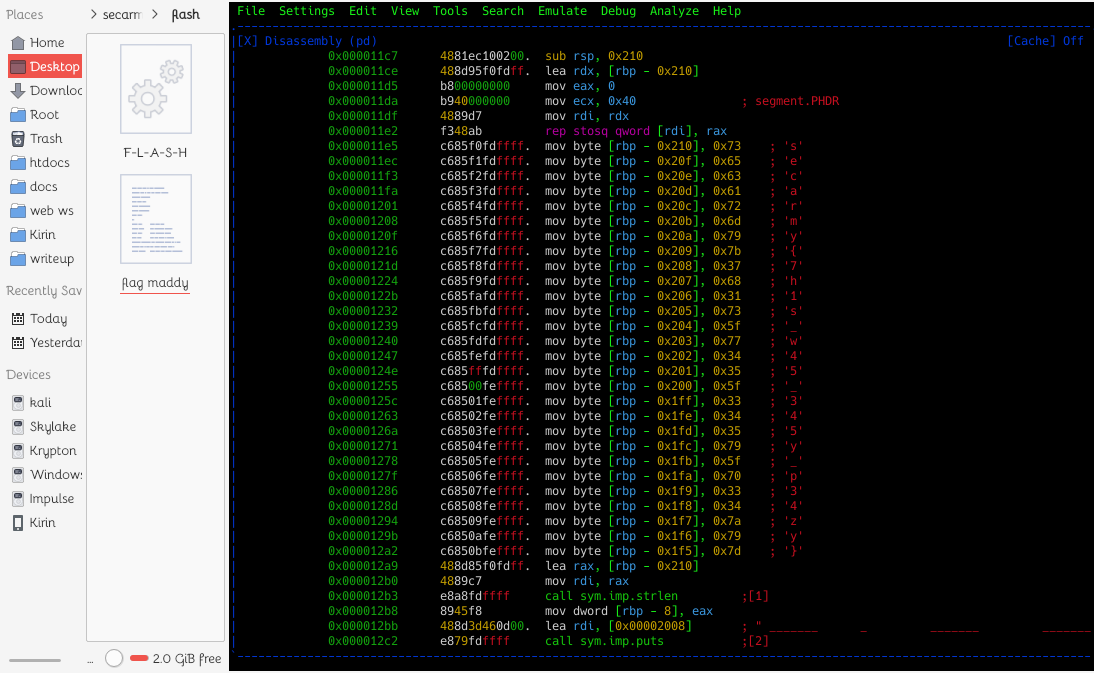Select the flag maddy text file
The image size is (1094, 673).
coord(156,233)
